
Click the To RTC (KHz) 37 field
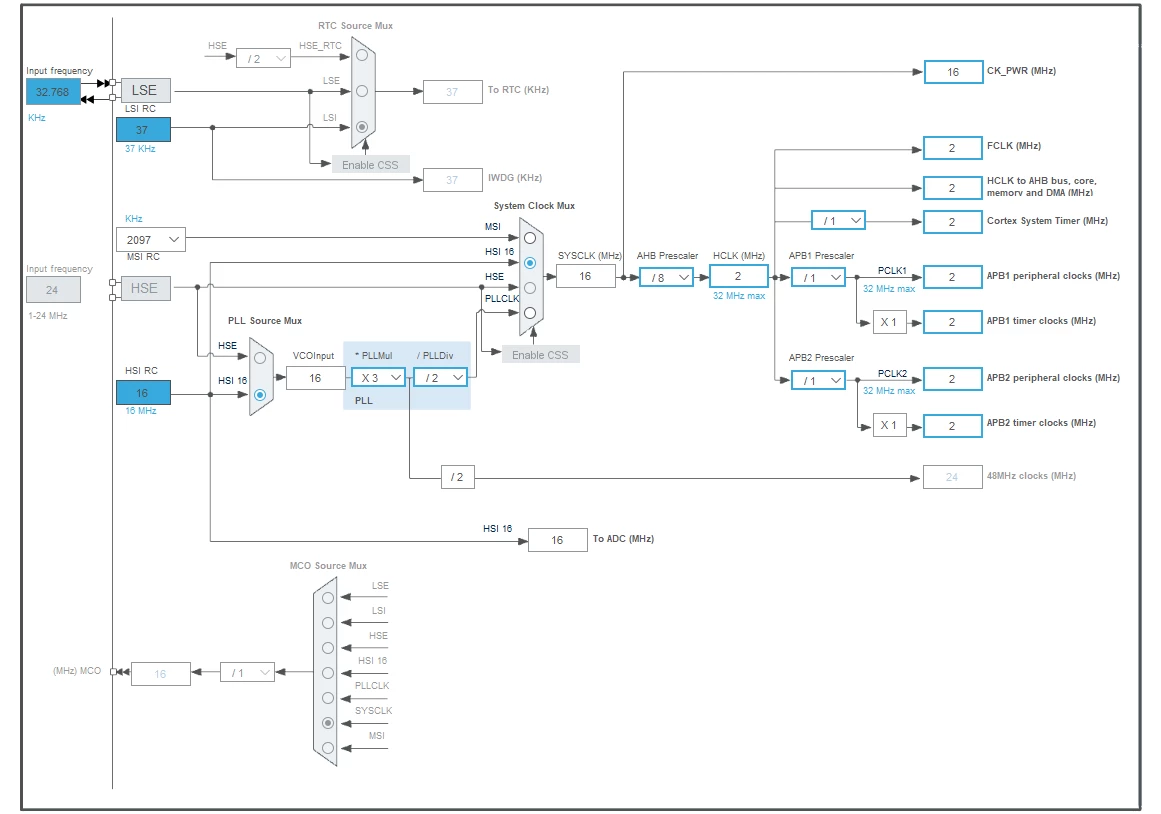pos(453,92)
